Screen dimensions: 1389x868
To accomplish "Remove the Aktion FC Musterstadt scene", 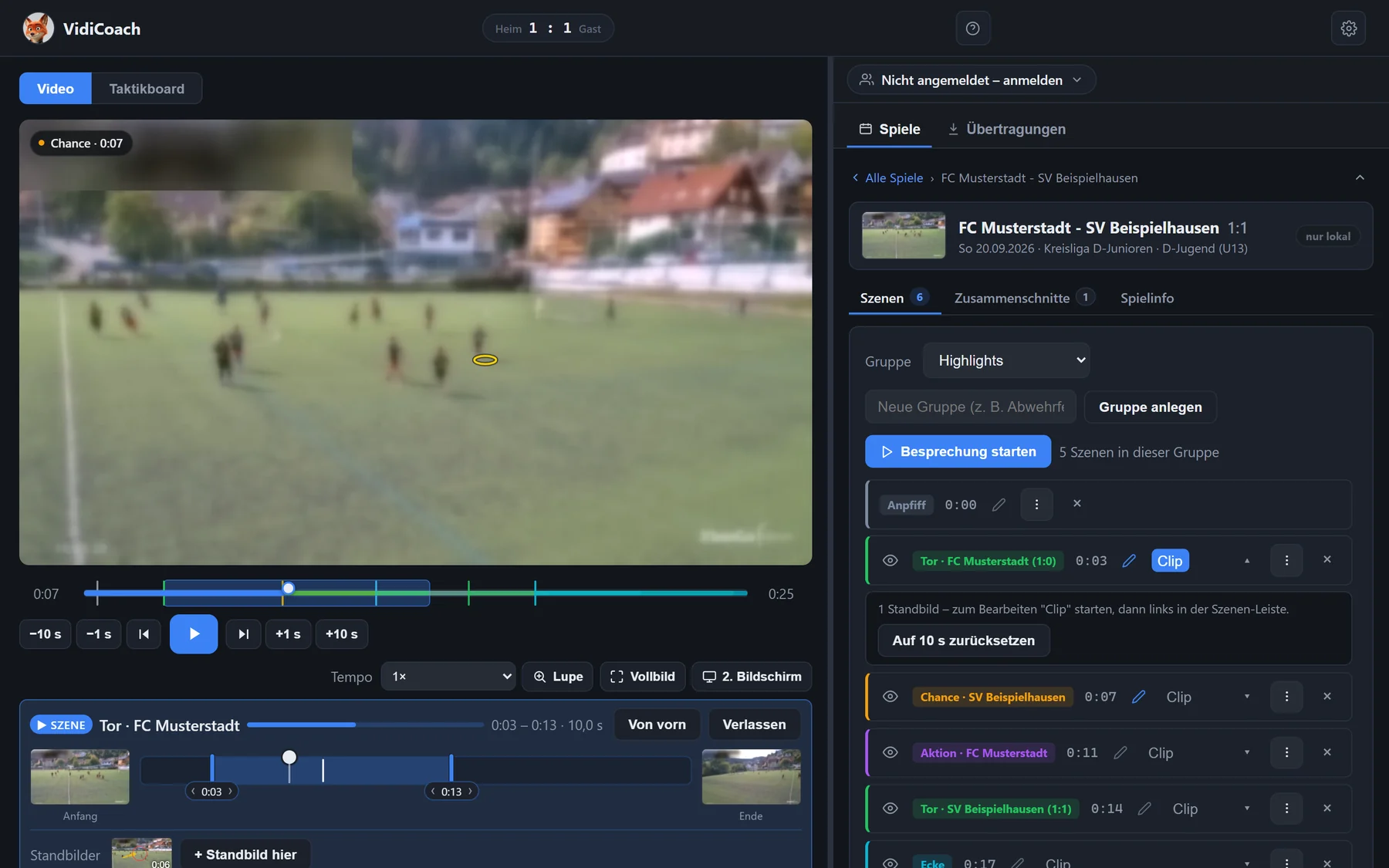I will tap(1326, 752).
